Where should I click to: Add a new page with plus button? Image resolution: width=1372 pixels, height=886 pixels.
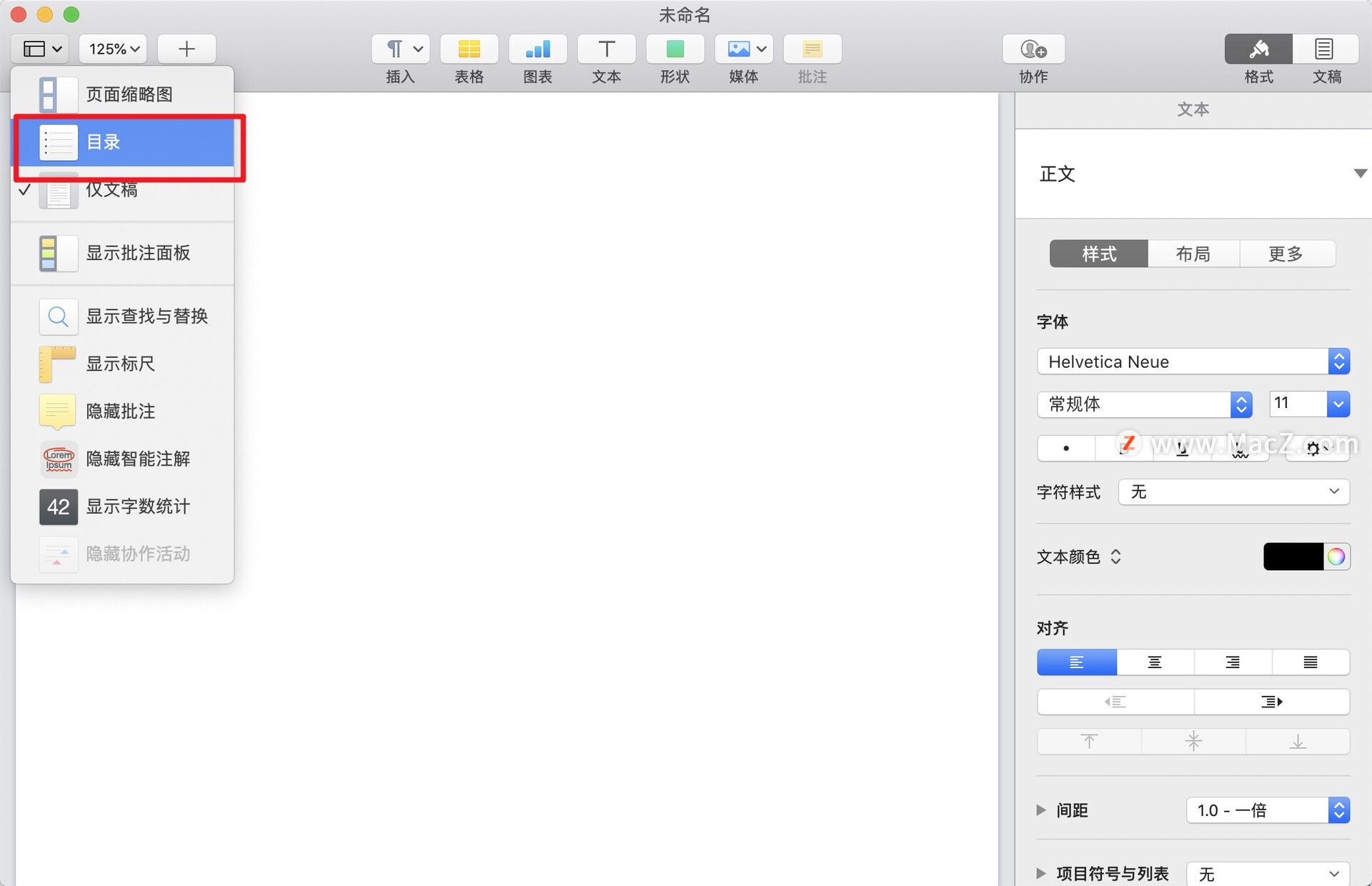coord(187,49)
